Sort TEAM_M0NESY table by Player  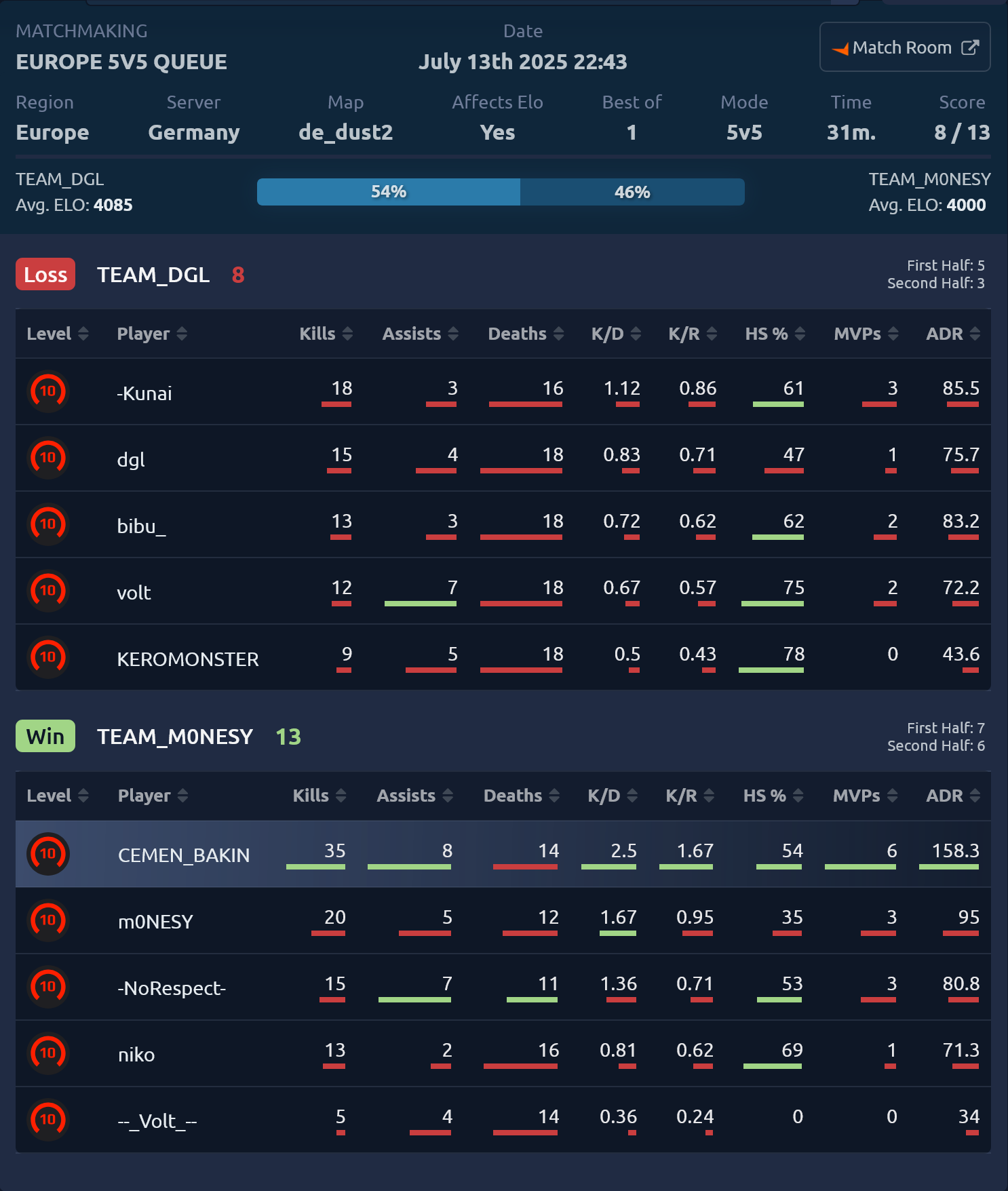tap(153, 796)
